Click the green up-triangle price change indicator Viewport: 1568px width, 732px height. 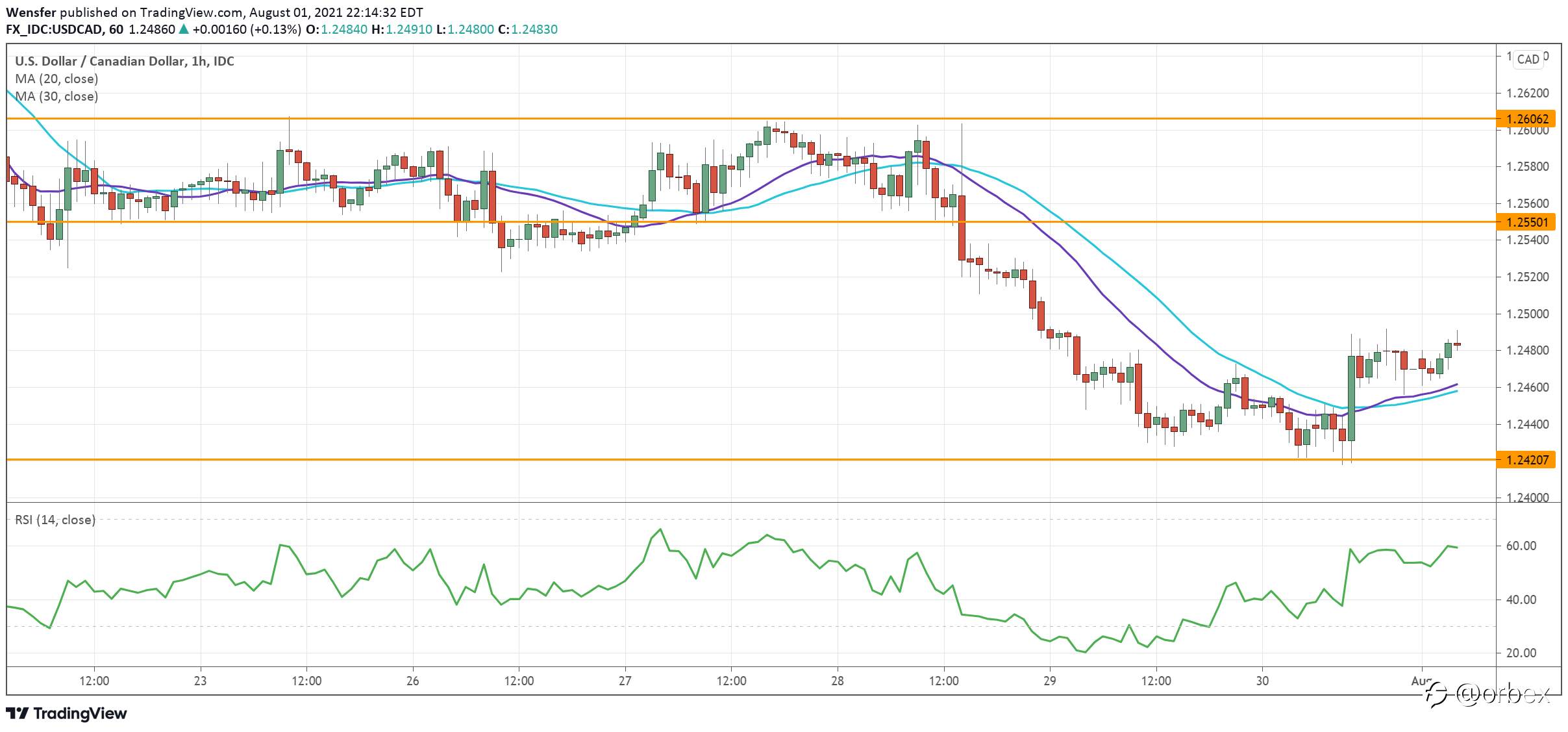[x=184, y=29]
